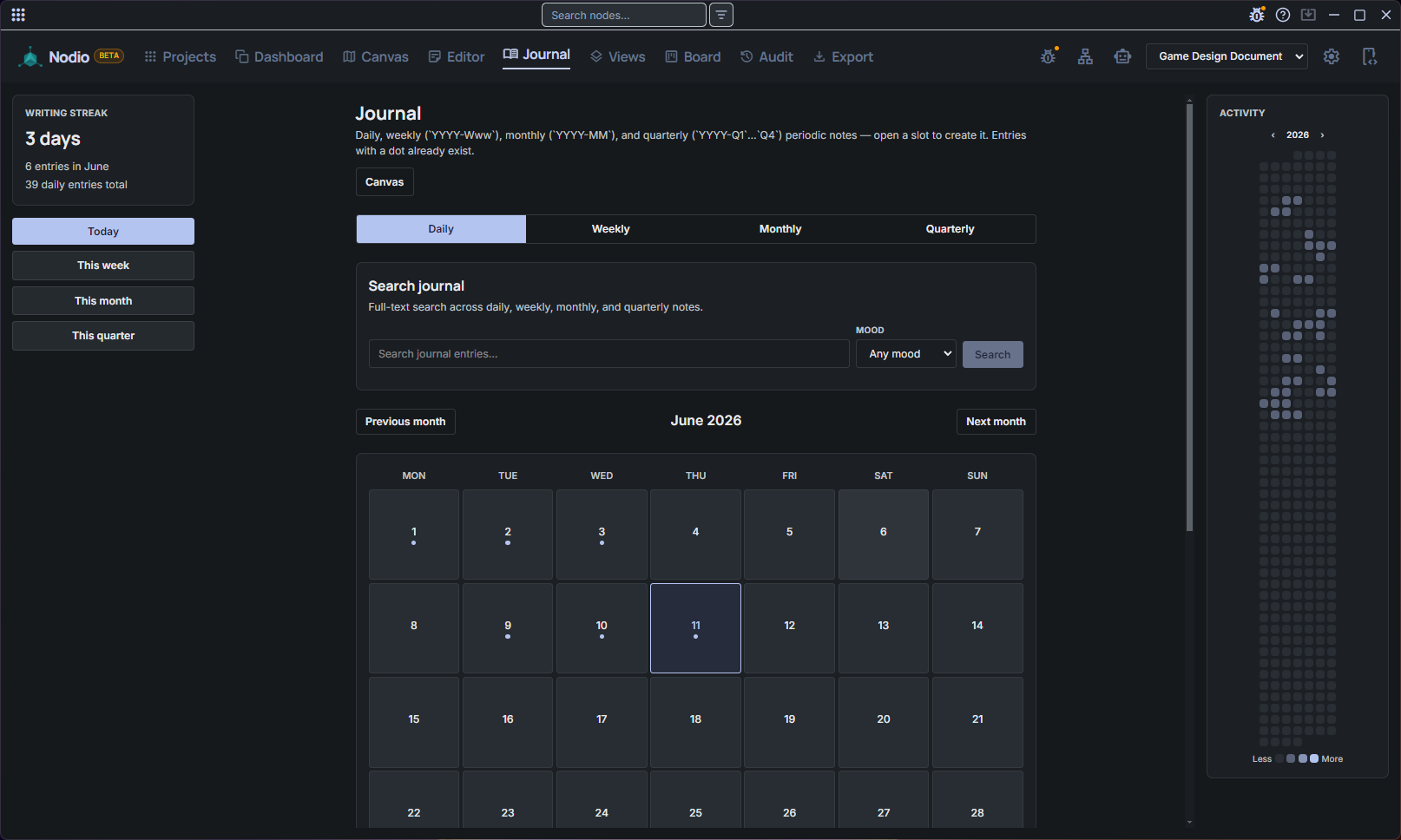Image resolution: width=1401 pixels, height=840 pixels.
Task: Open June 4 calendar day
Action: click(x=695, y=535)
